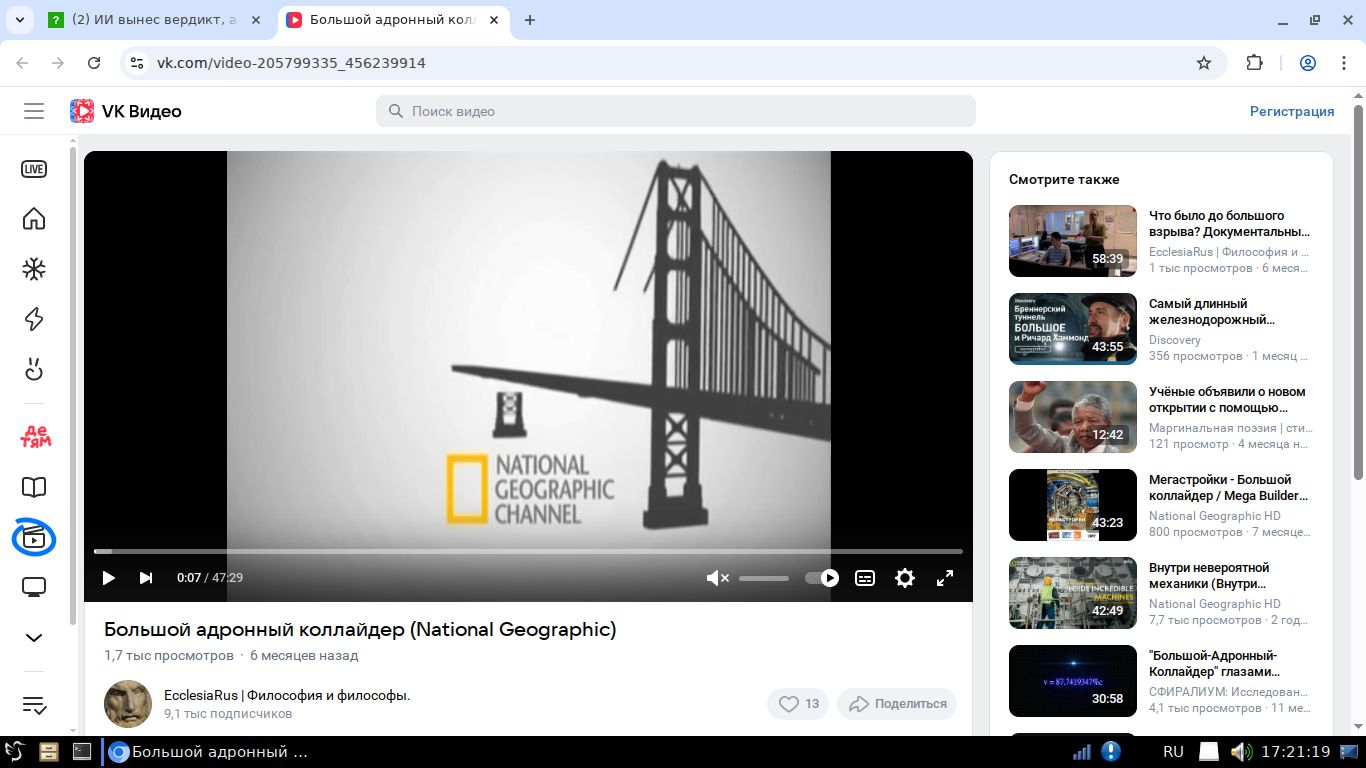Go to the Home sidebar icon
The height and width of the screenshot is (768, 1366).
click(34, 219)
